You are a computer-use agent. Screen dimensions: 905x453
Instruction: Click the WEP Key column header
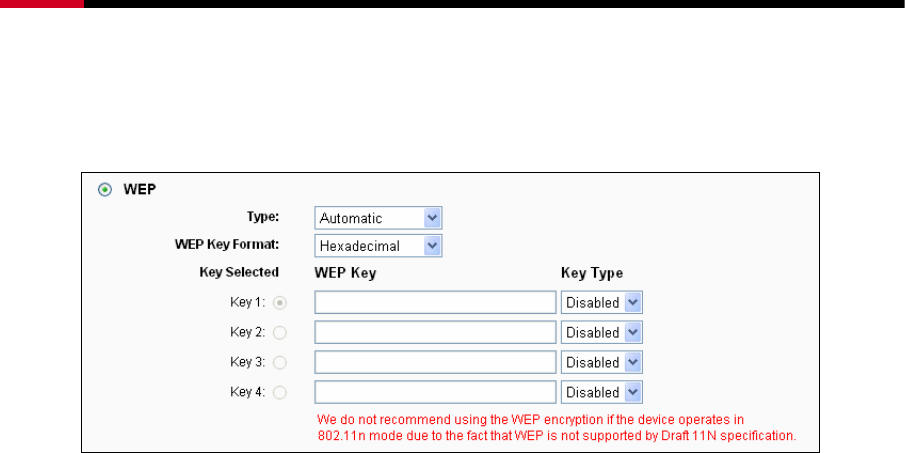345,273
